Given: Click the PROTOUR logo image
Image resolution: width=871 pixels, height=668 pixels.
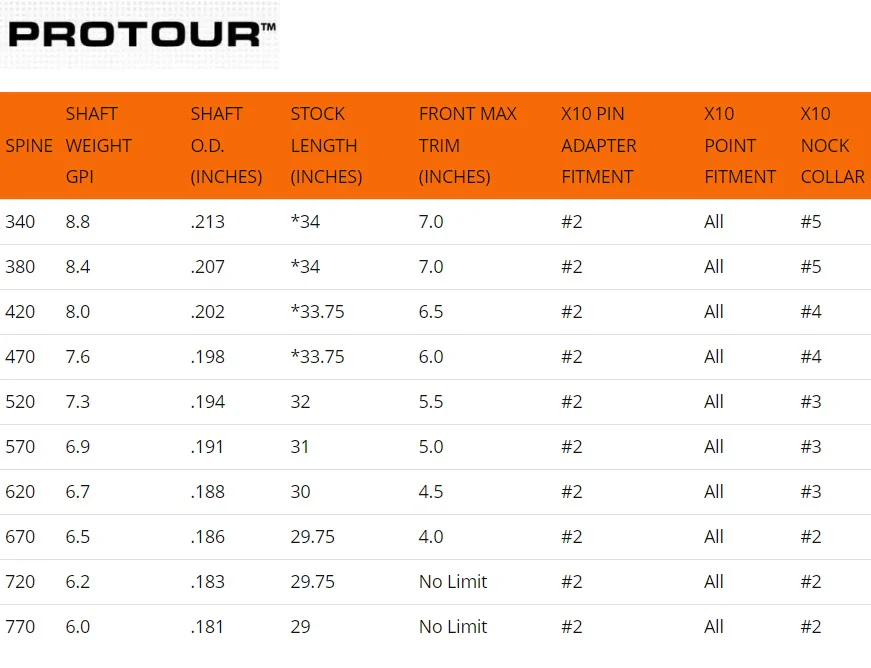Looking at the screenshot, I should point(139,34).
